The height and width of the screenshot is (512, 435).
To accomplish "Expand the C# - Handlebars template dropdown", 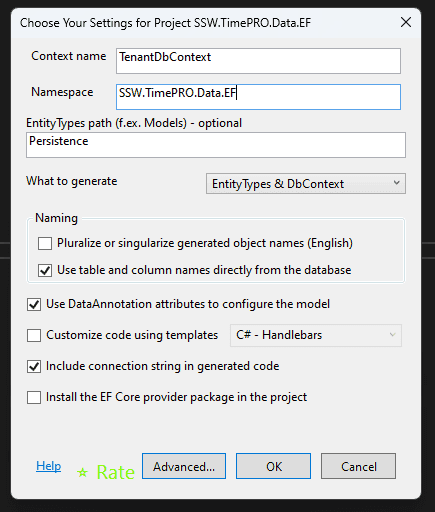I will tap(316, 335).
